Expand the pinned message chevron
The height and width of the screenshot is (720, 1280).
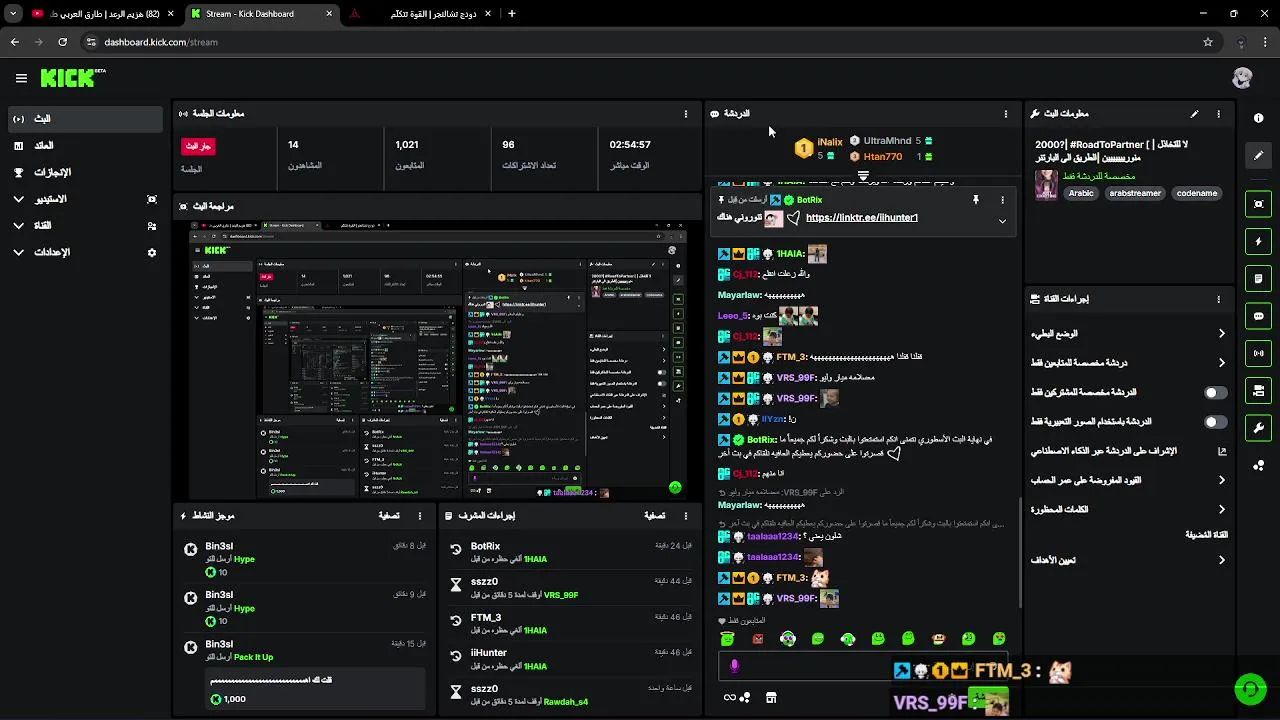pos(1002,222)
